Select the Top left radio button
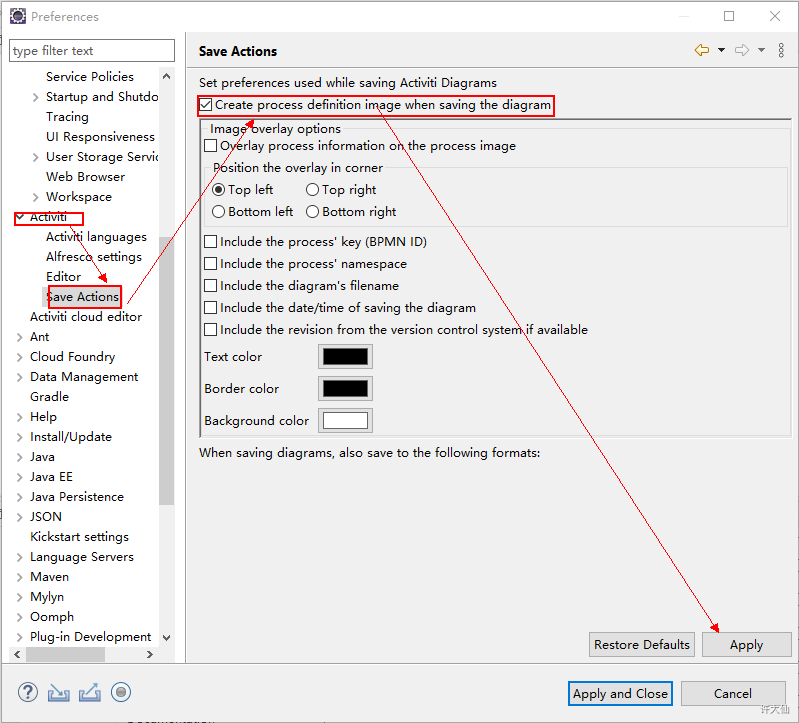Image resolution: width=799 pixels, height=723 pixels. [x=219, y=190]
